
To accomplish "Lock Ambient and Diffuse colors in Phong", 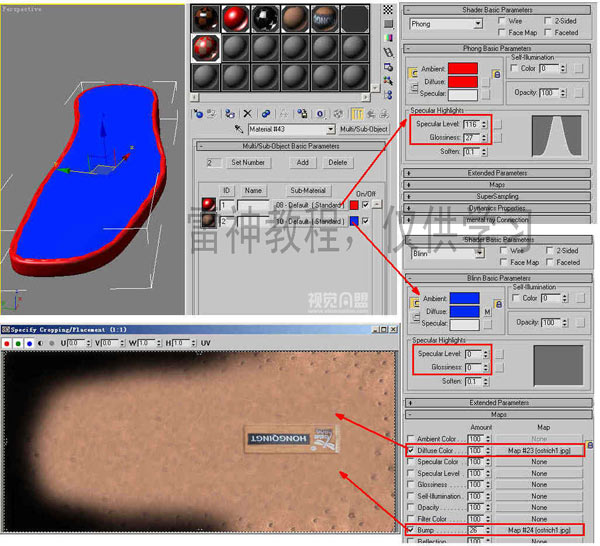I will (412, 74).
